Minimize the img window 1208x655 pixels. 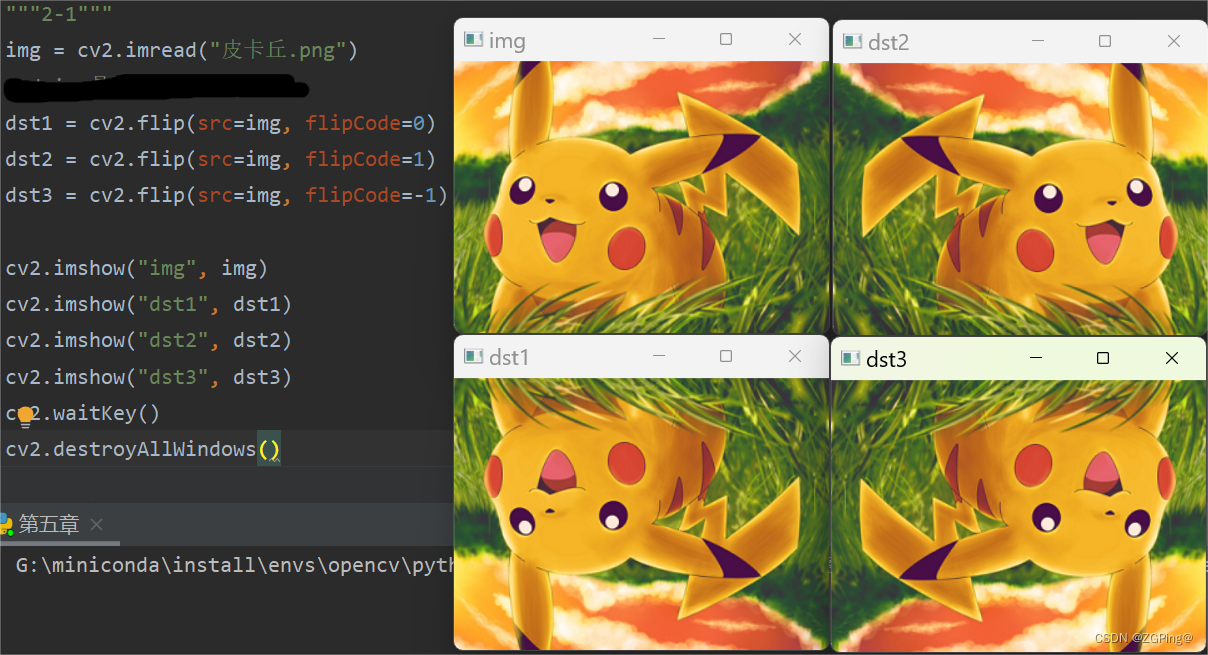point(659,39)
